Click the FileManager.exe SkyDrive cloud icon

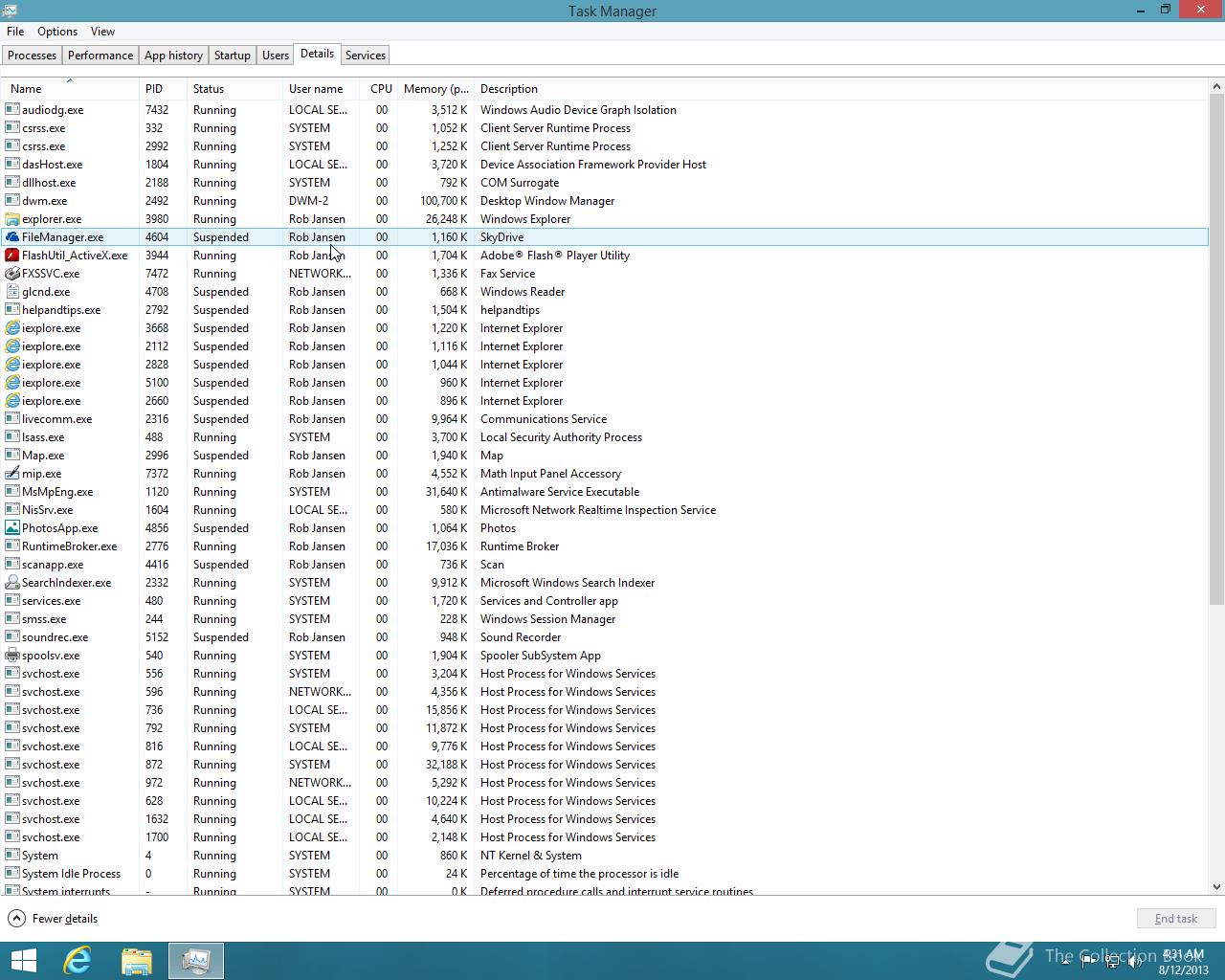coord(12,236)
